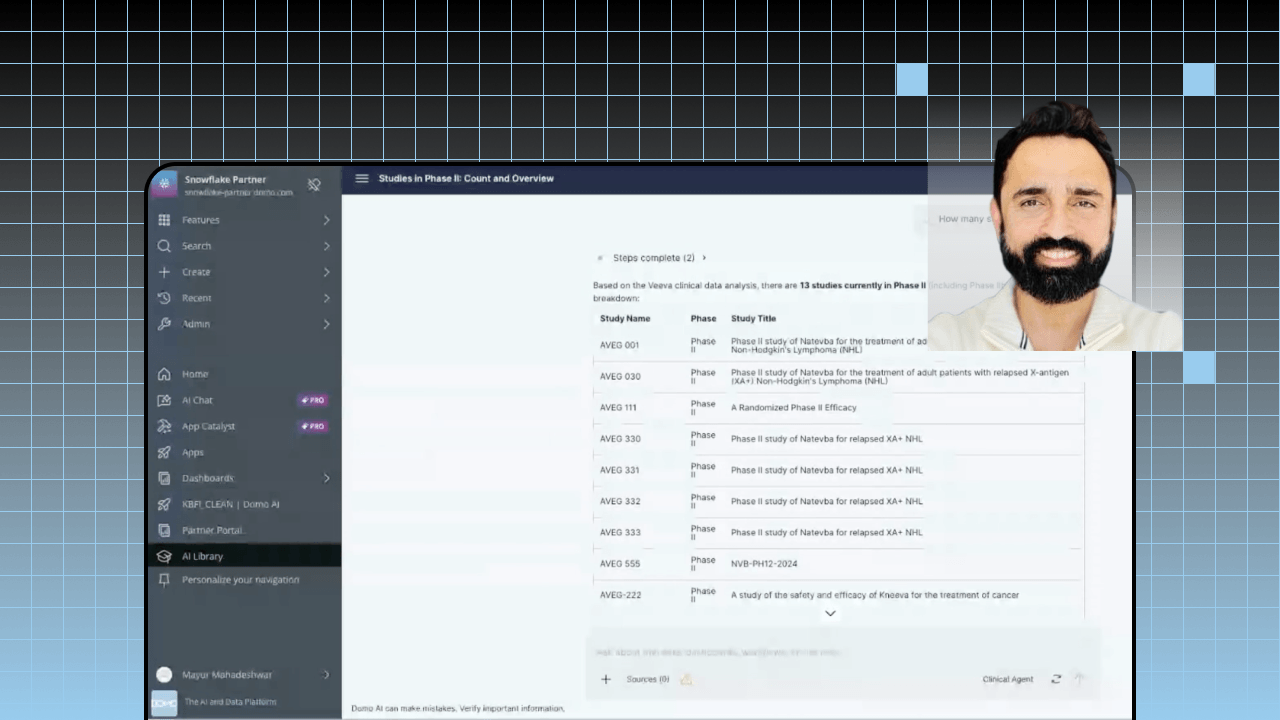Image resolution: width=1280 pixels, height=720 pixels.
Task: Click 'A Randomized Phase II Efficacy' title
Action: click(793, 408)
